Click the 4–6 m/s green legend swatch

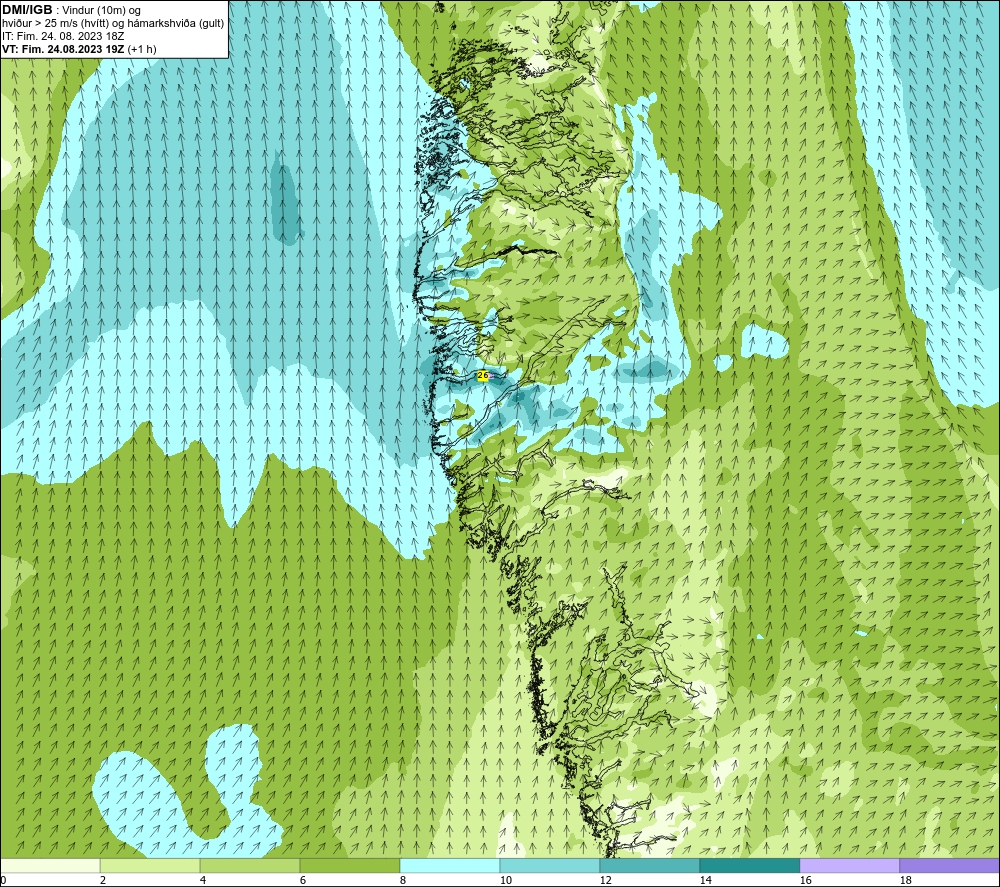[x=250, y=865]
